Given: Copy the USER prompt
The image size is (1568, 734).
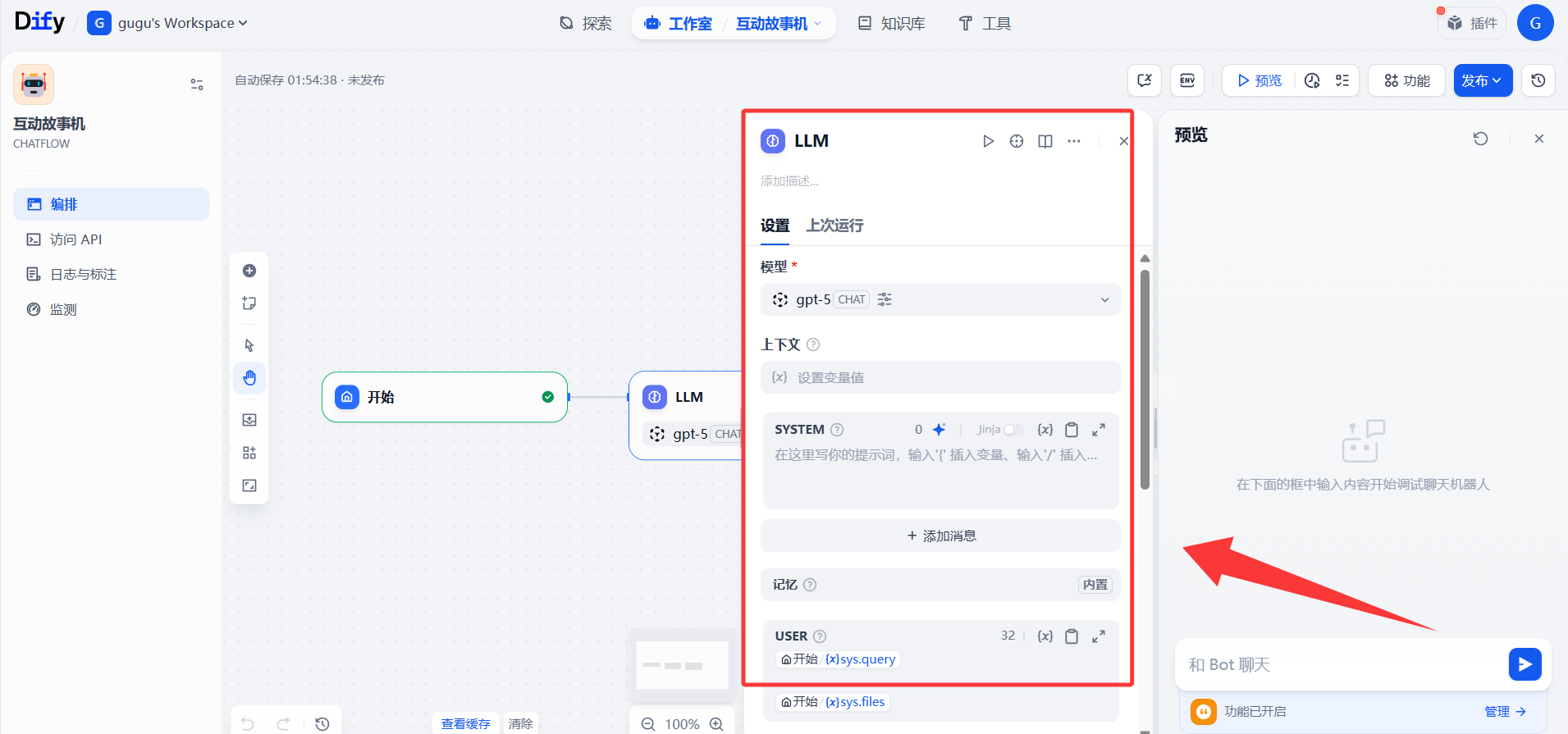Looking at the screenshot, I should (x=1072, y=636).
